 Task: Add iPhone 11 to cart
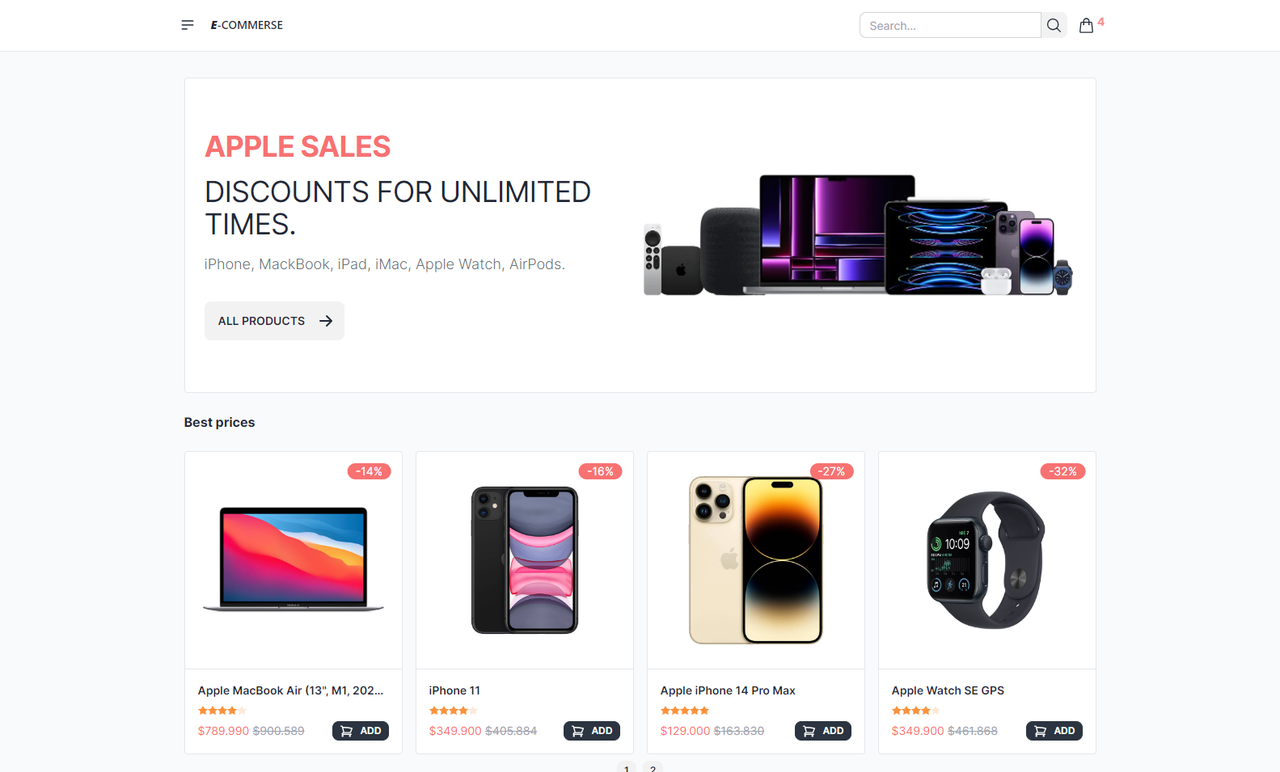coord(592,731)
